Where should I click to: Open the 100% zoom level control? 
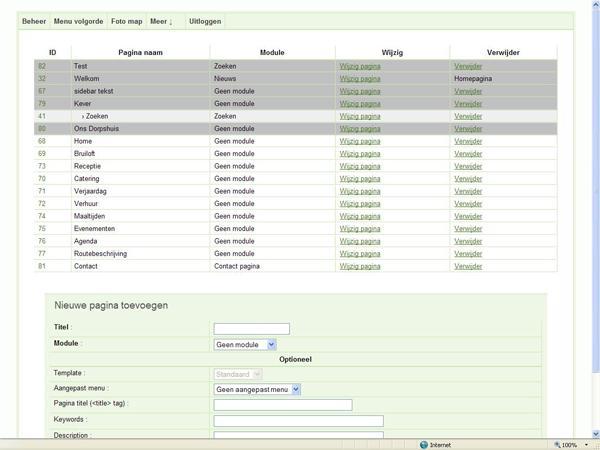[x=572, y=445]
